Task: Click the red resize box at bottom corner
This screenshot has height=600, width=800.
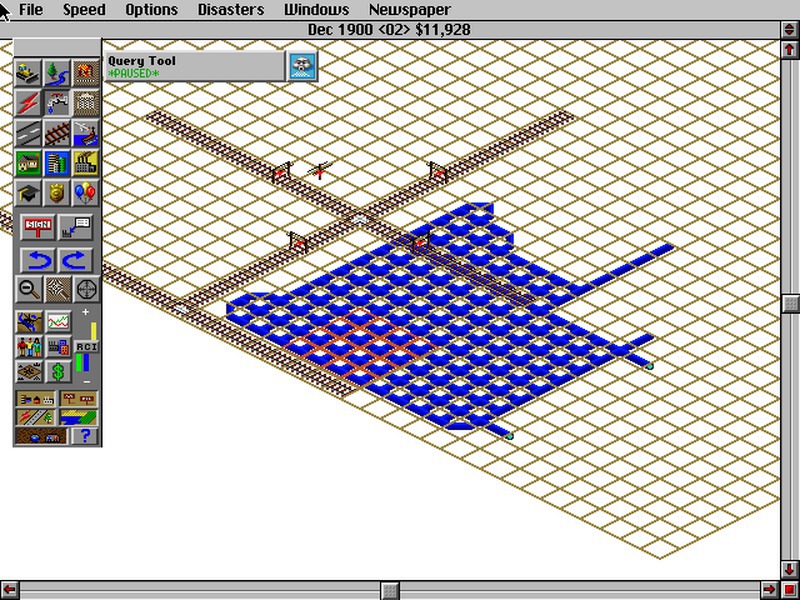Action: [789, 590]
